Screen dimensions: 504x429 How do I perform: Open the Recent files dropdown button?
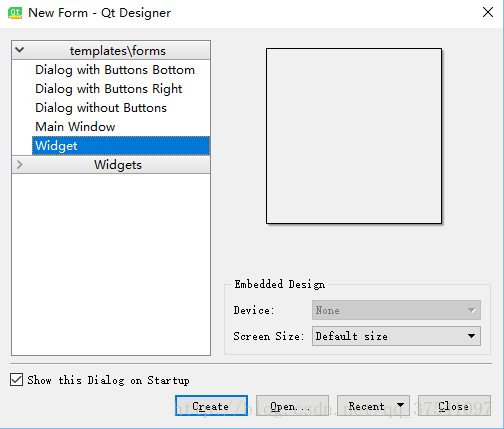pyautogui.click(x=373, y=406)
